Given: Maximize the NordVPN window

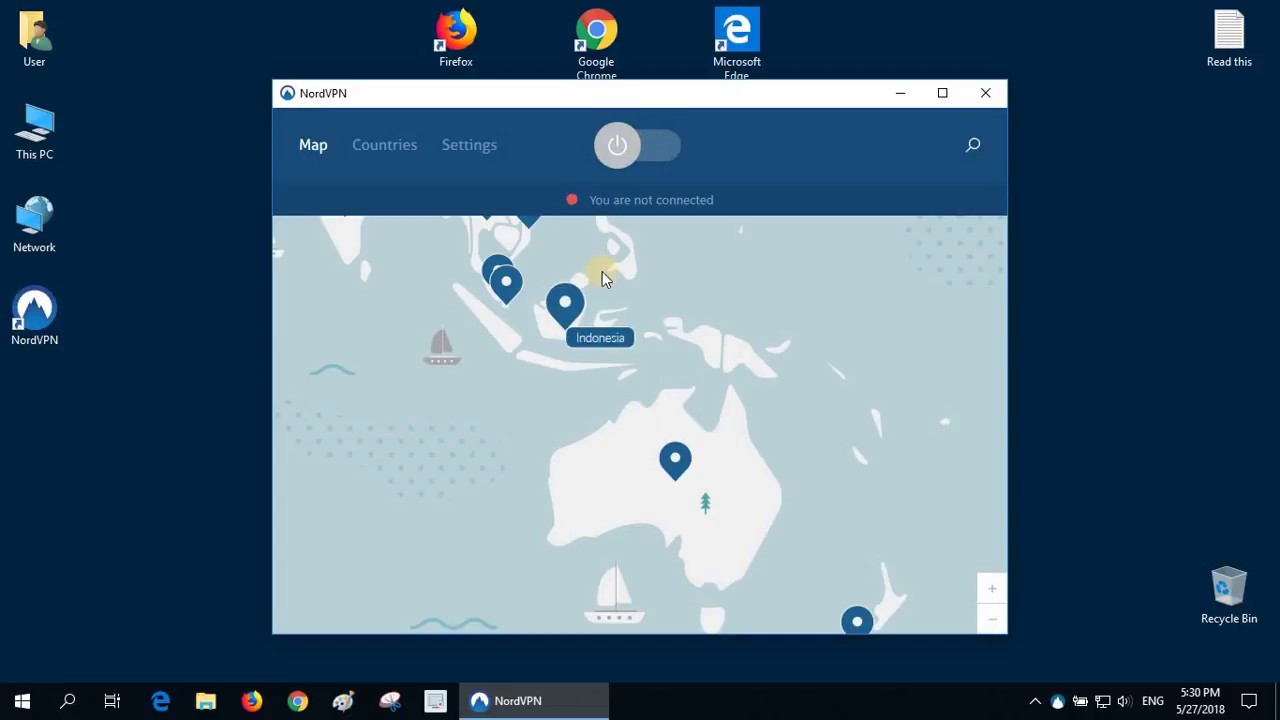Looking at the screenshot, I should 942,93.
